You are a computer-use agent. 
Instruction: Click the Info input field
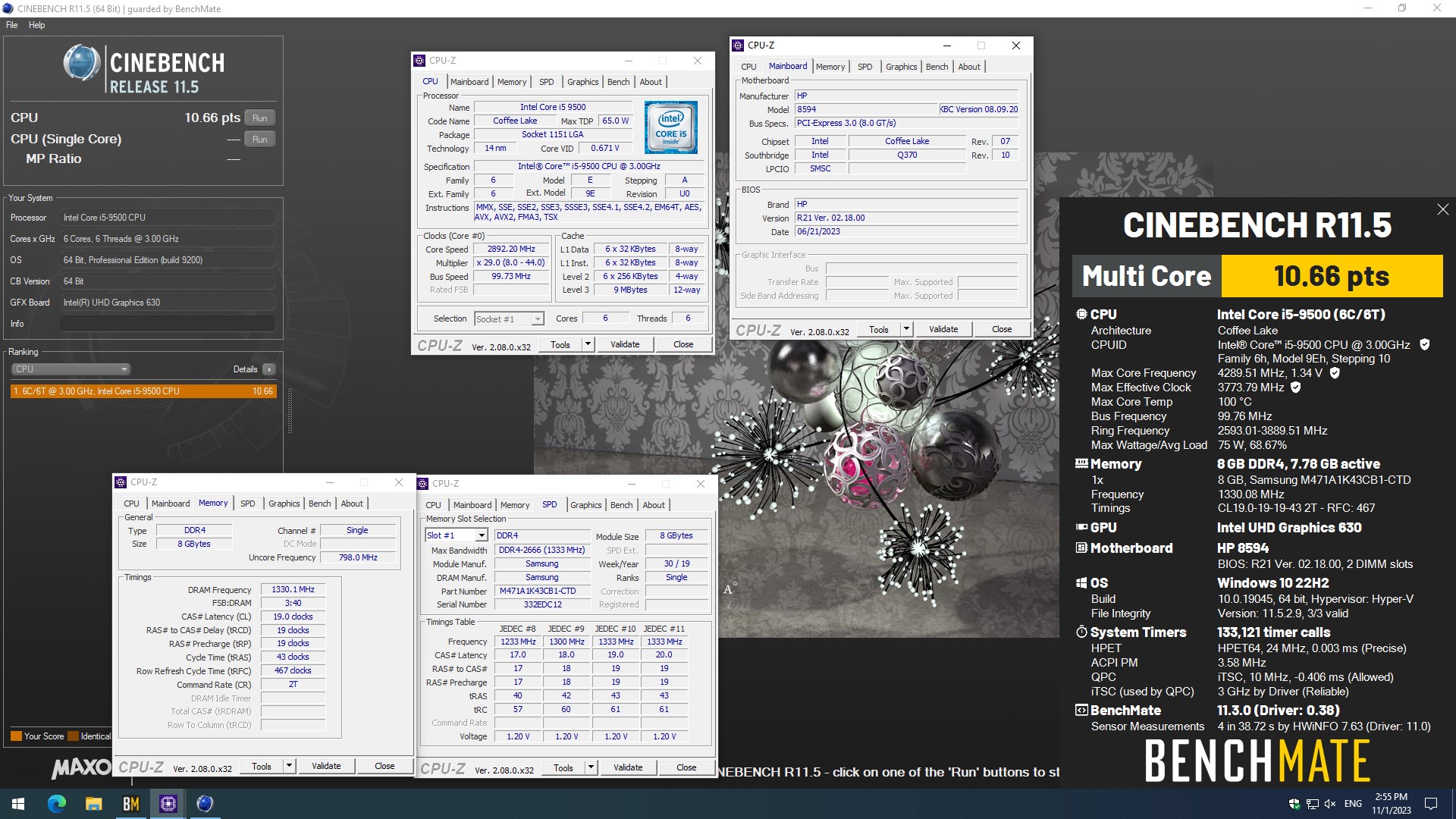point(167,324)
